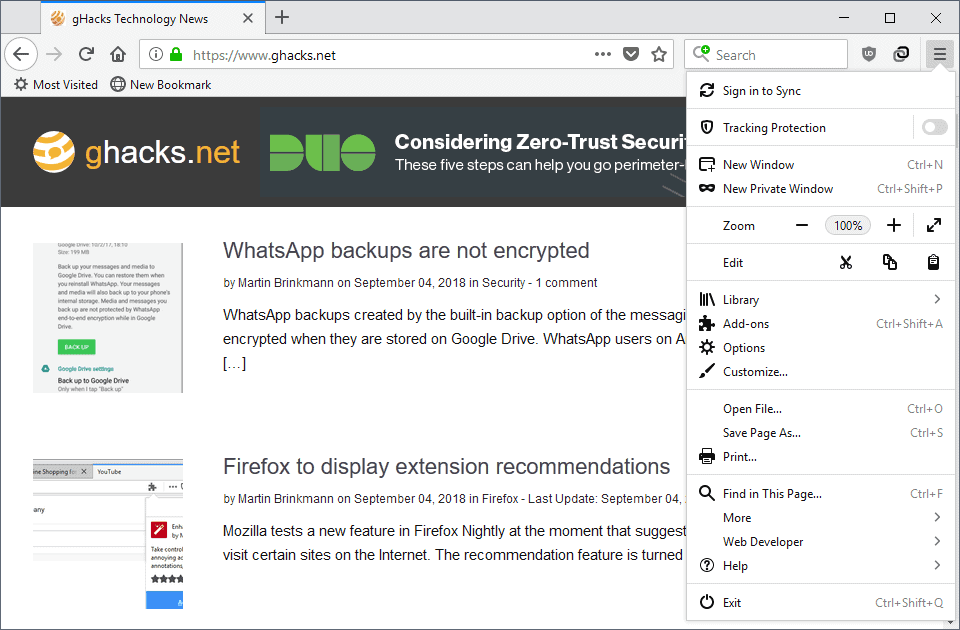Bookmark this page with the star icon

tap(659, 54)
